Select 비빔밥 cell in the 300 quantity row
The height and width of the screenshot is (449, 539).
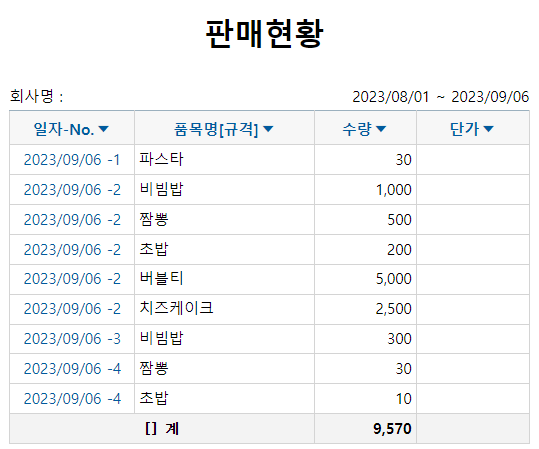(x=224, y=339)
